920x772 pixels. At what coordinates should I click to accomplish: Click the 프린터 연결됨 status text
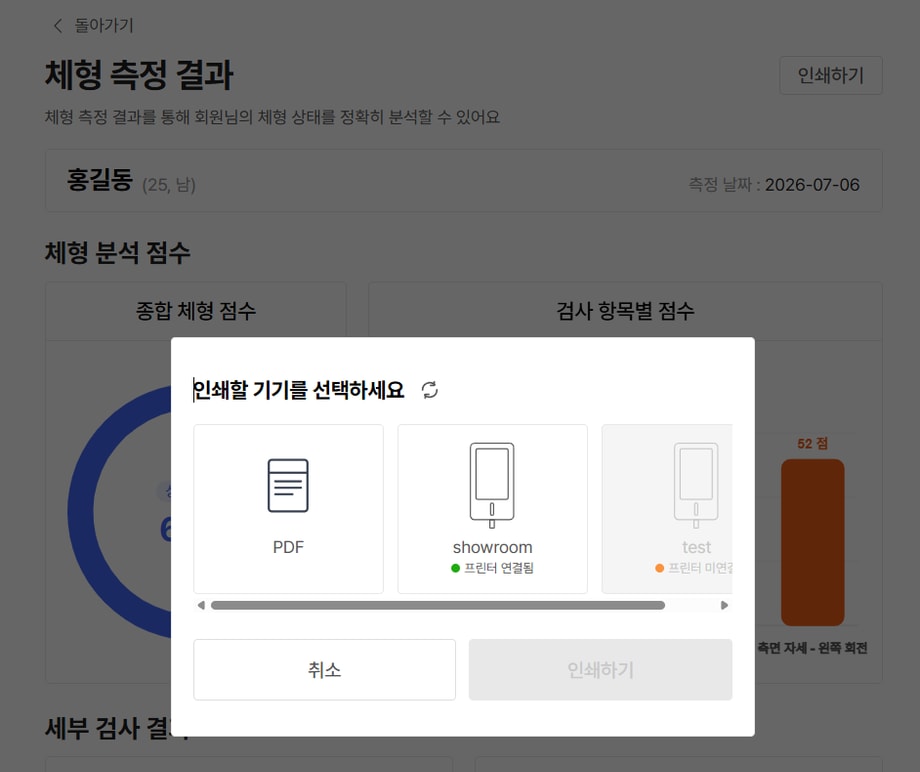point(499,568)
